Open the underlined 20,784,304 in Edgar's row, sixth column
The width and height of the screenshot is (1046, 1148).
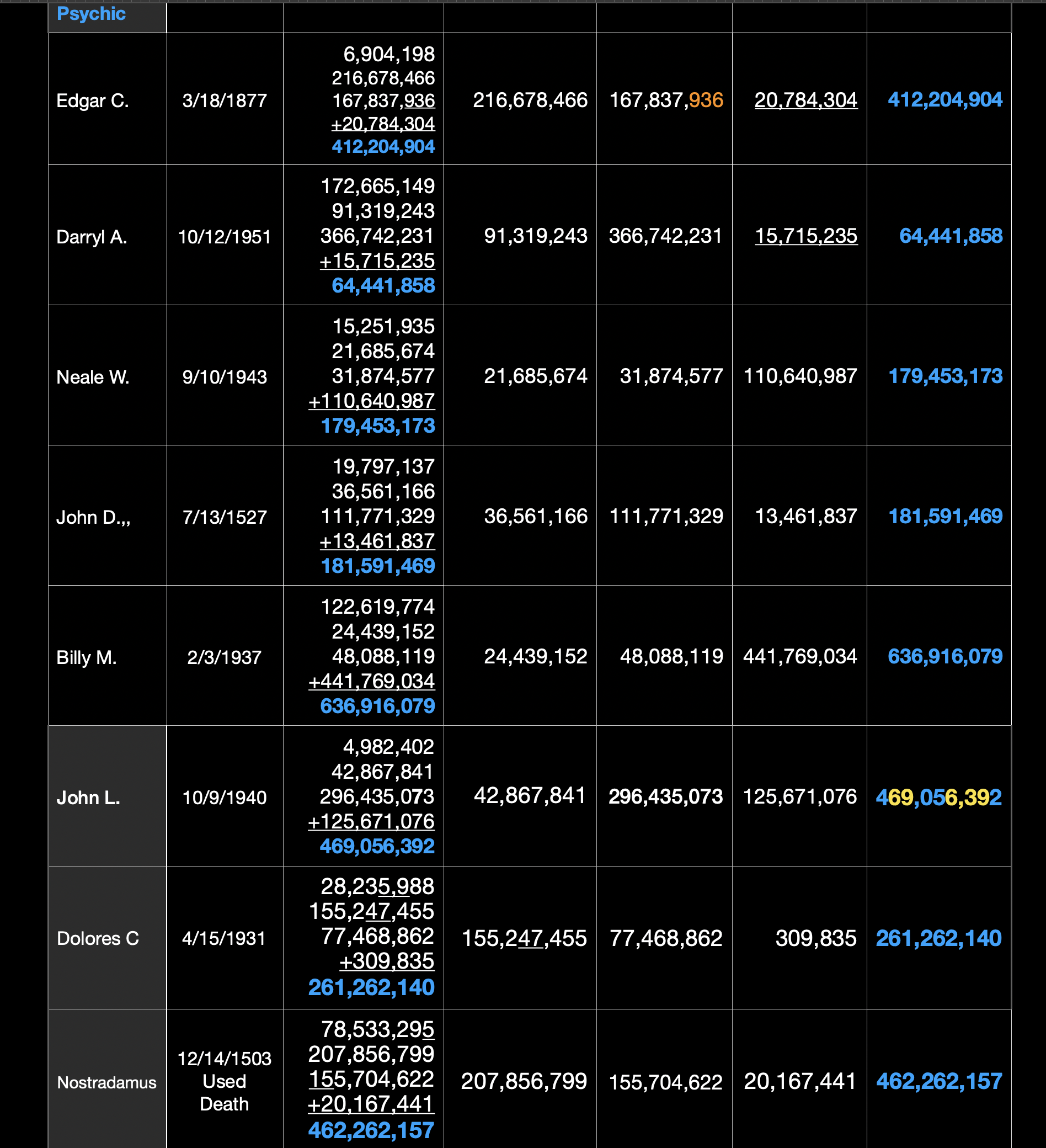coord(805,100)
